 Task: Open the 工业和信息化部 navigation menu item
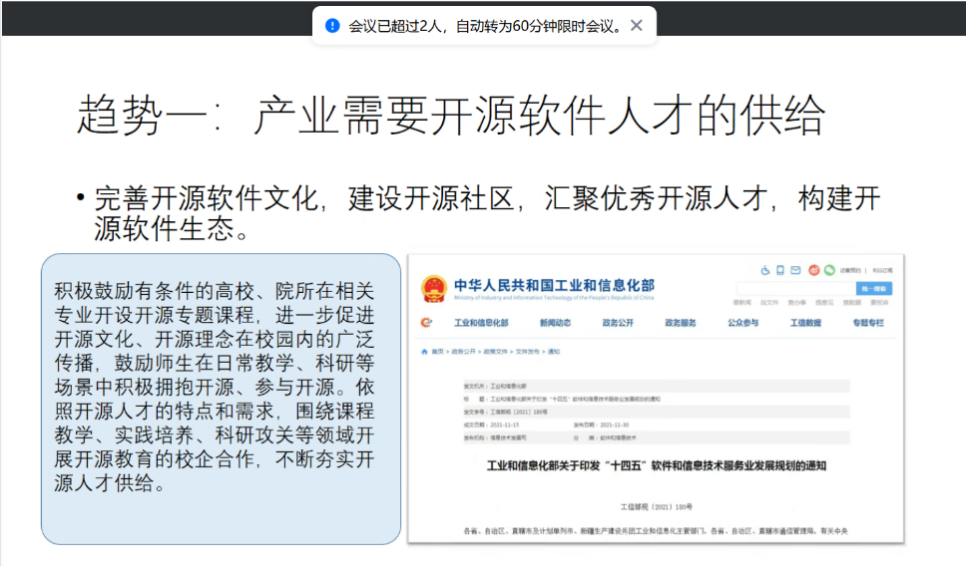coord(481,323)
